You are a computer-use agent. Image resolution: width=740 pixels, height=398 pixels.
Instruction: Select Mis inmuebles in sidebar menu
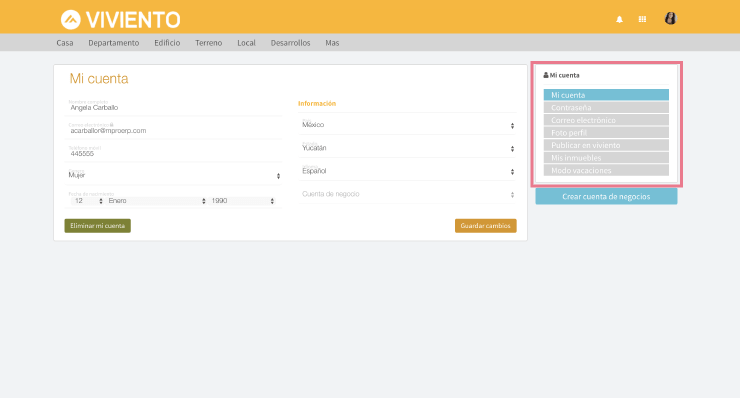(606, 158)
